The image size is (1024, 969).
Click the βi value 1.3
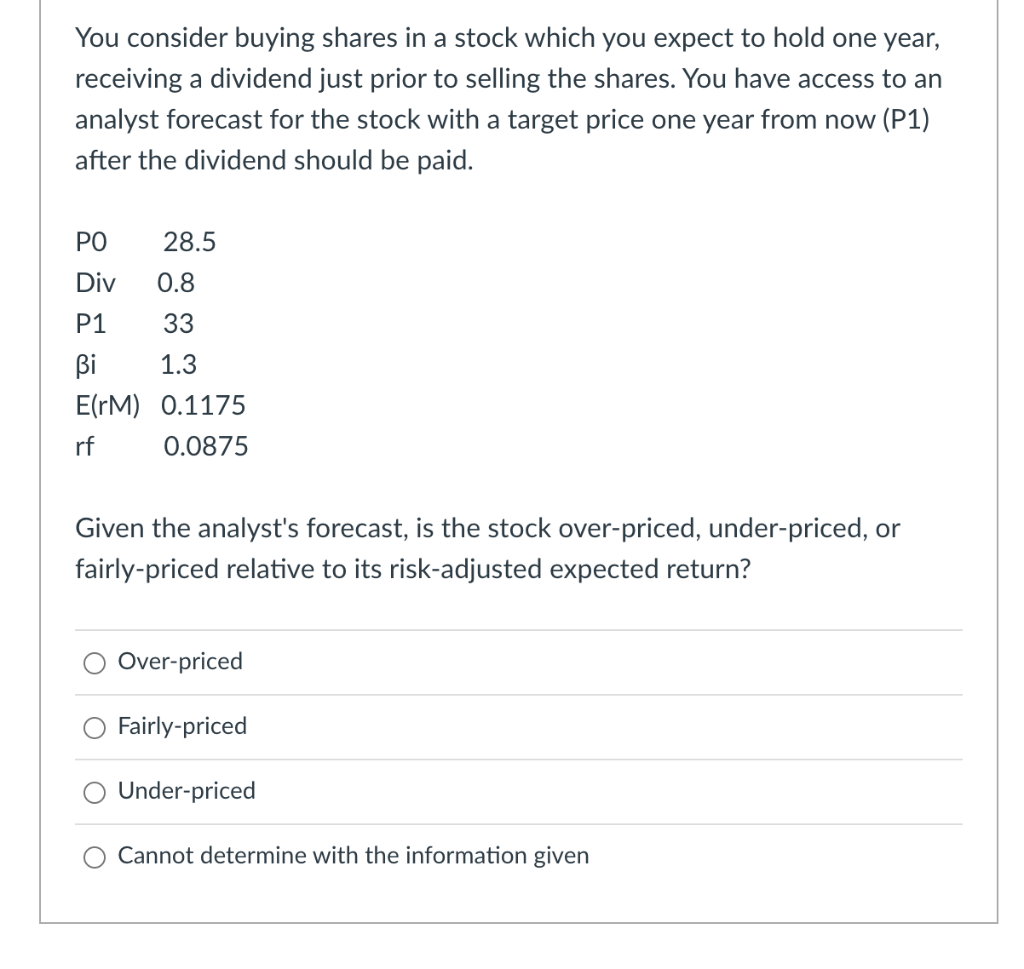[x=179, y=365]
